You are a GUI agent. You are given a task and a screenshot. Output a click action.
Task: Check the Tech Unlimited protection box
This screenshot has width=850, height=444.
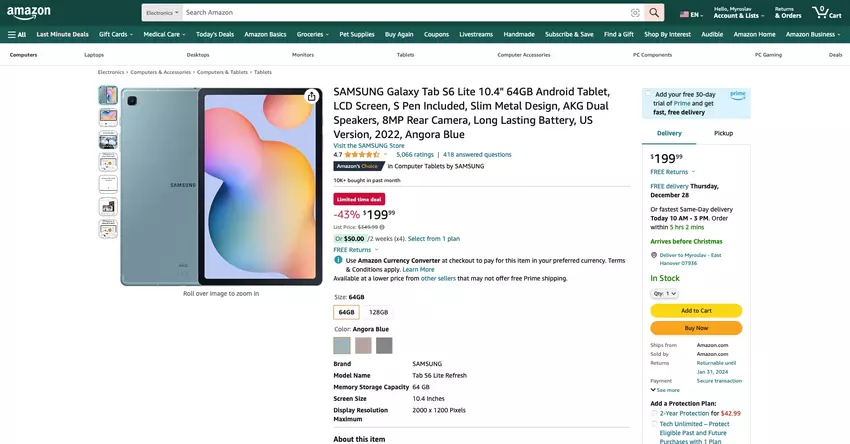coord(654,424)
